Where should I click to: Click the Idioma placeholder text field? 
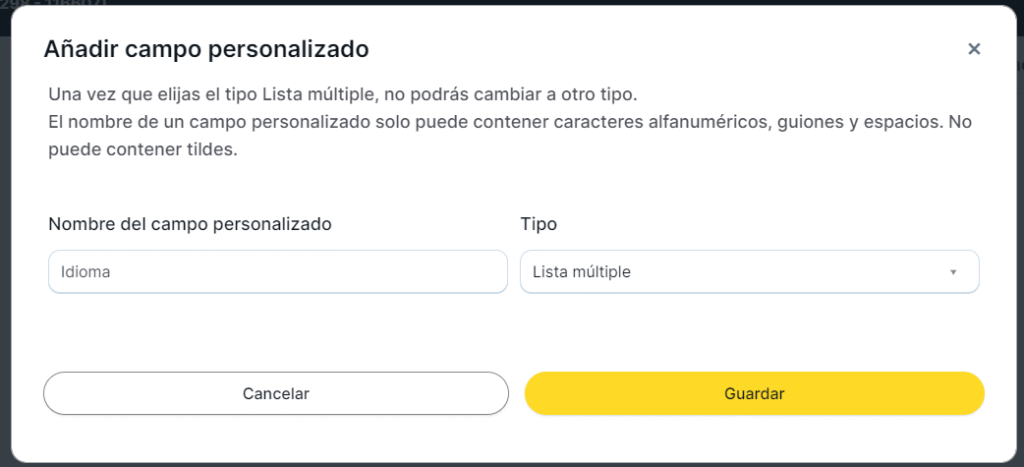tap(277, 272)
